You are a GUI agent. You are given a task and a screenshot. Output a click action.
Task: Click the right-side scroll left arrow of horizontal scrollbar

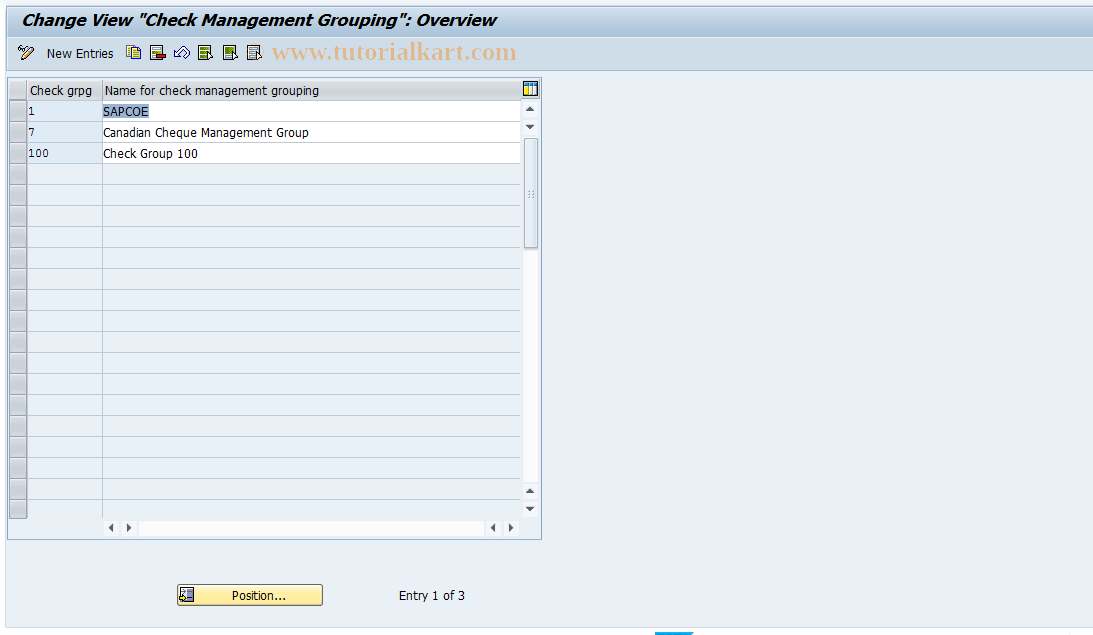493,528
